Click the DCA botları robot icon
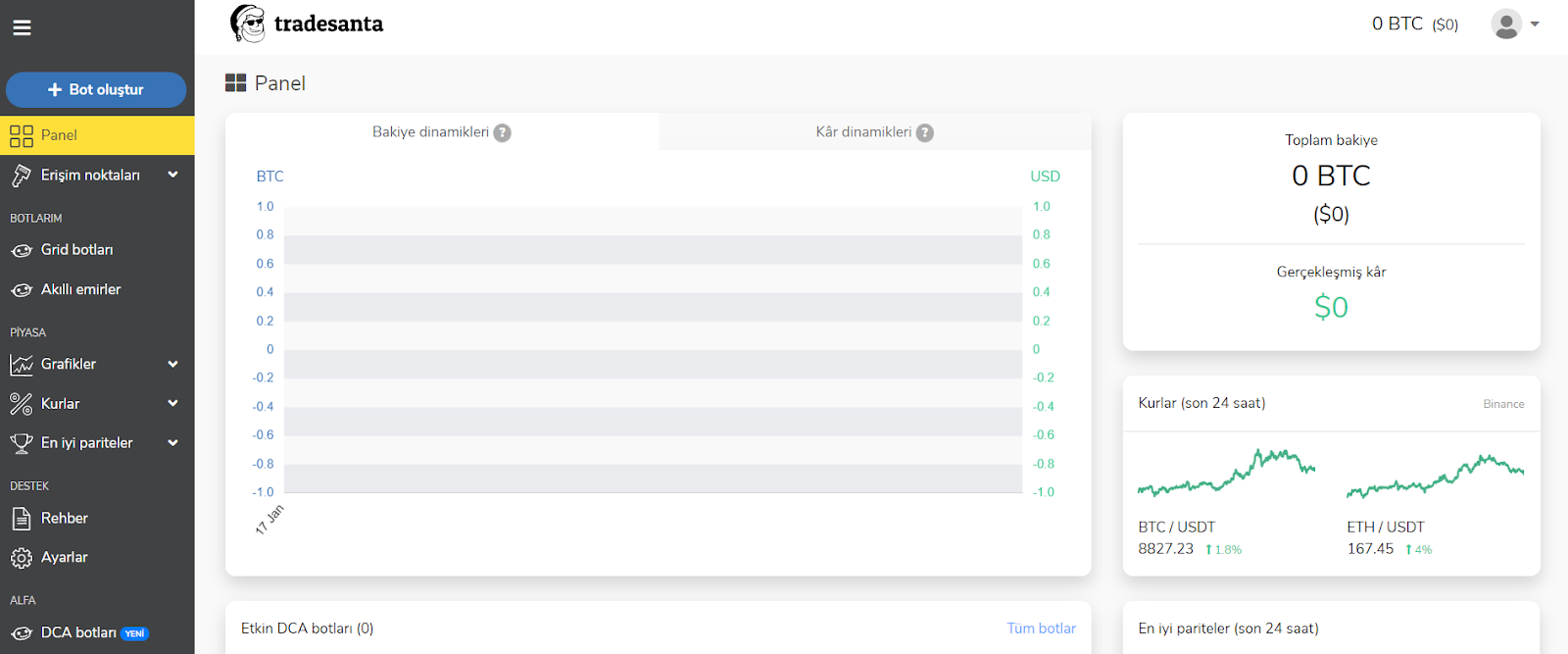Screen dimensions: 1568x654 (22, 633)
